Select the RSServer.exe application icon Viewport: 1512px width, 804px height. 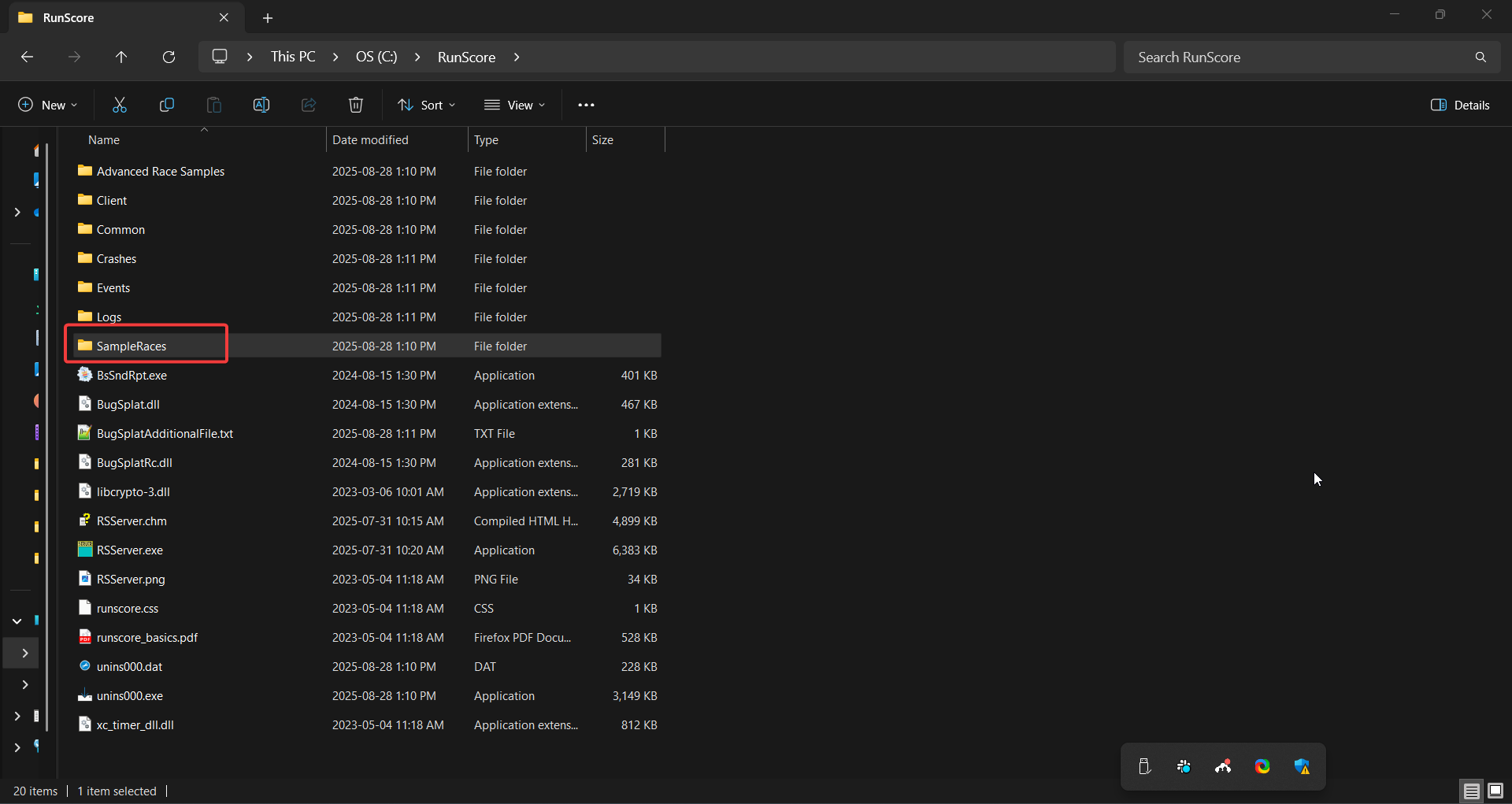click(85, 550)
